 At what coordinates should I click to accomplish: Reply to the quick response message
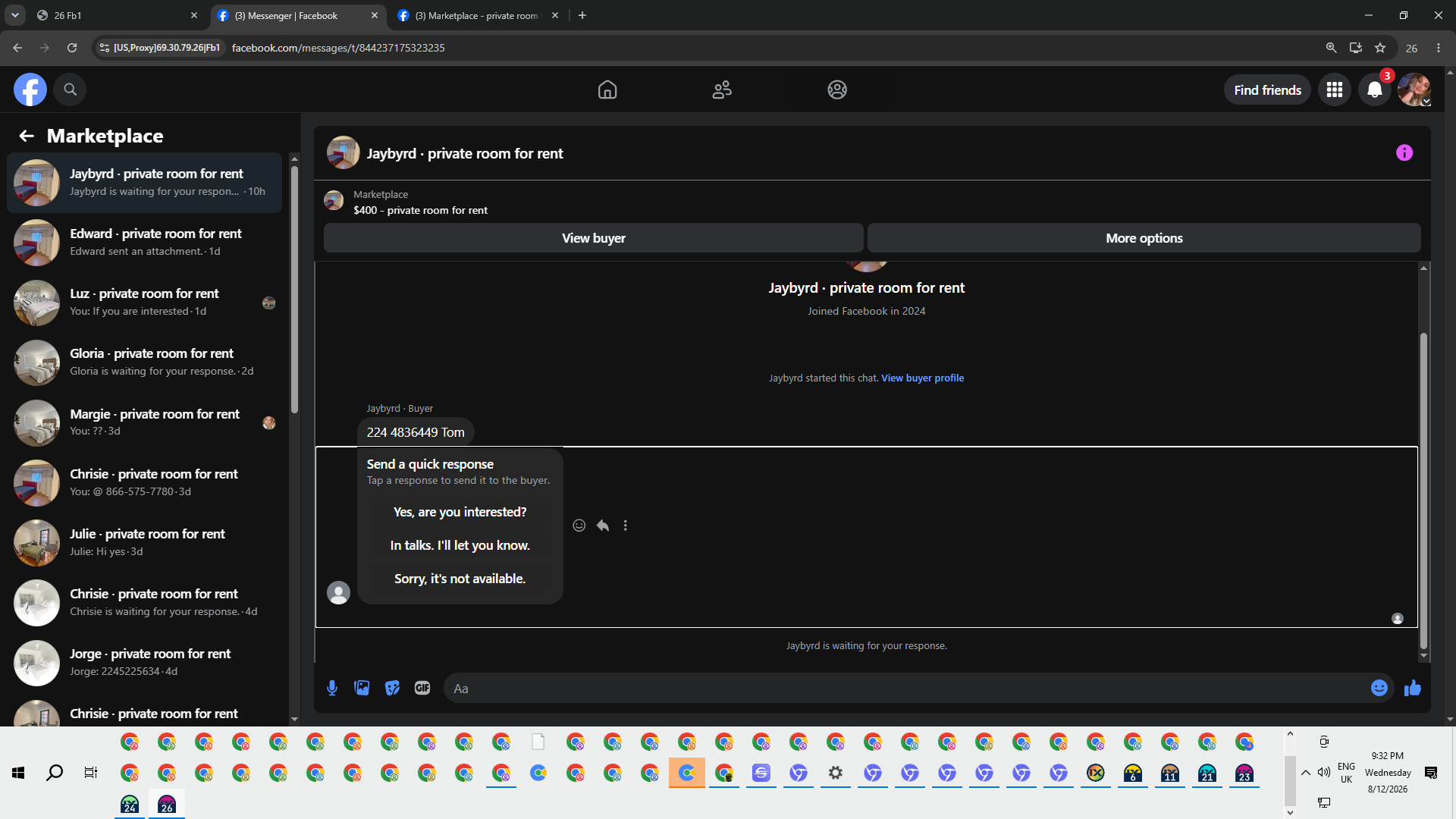603,526
